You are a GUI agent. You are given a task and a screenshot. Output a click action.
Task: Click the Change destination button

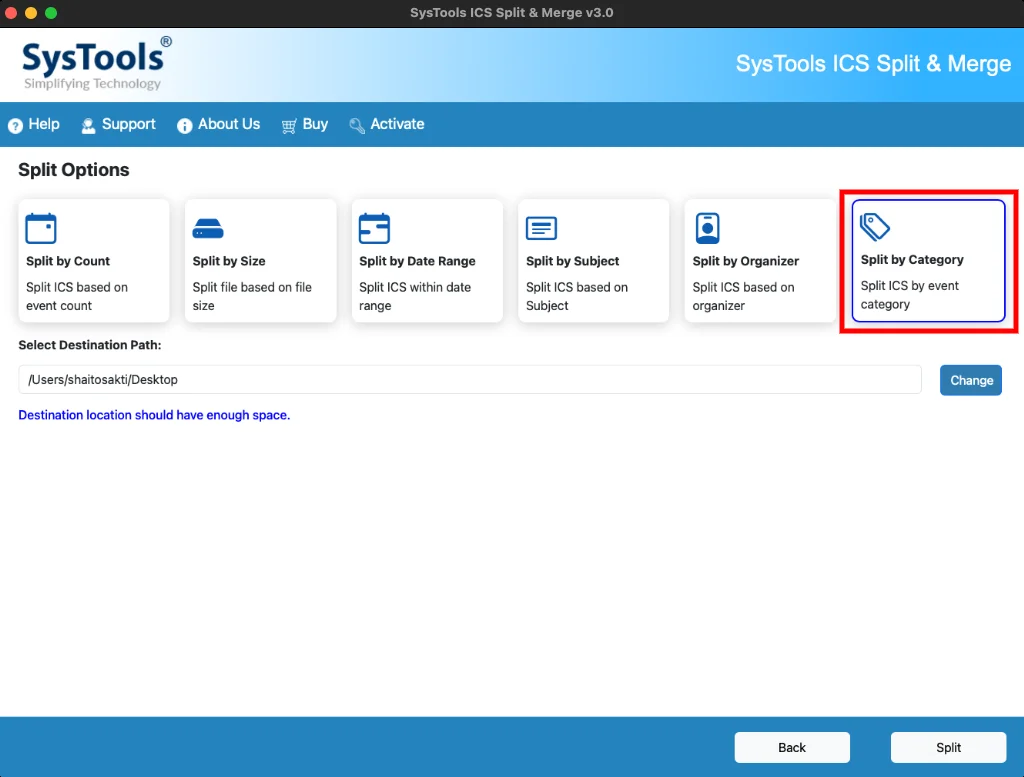[x=970, y=380]
